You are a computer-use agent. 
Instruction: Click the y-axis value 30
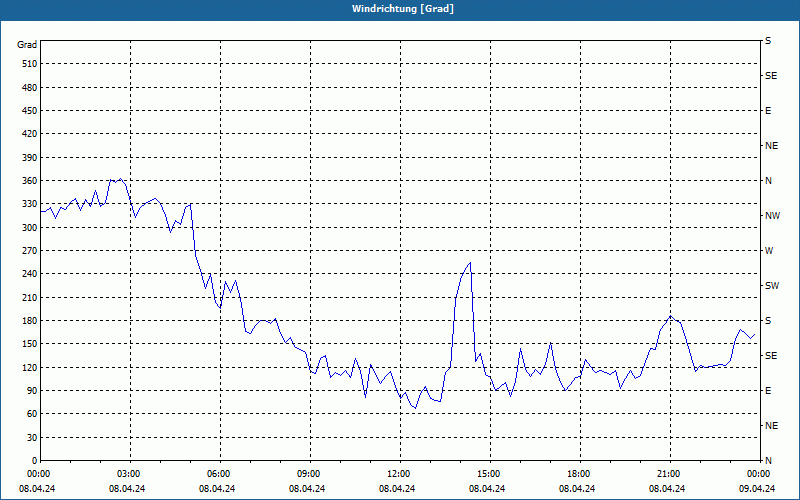tap(32, 438)
